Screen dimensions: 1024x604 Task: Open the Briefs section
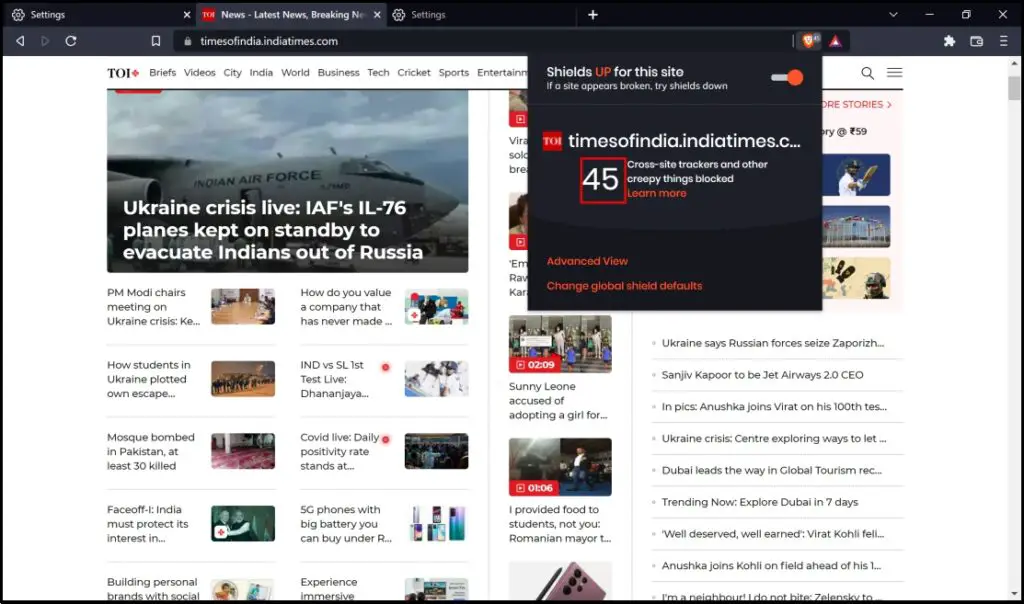click(162, 72)
